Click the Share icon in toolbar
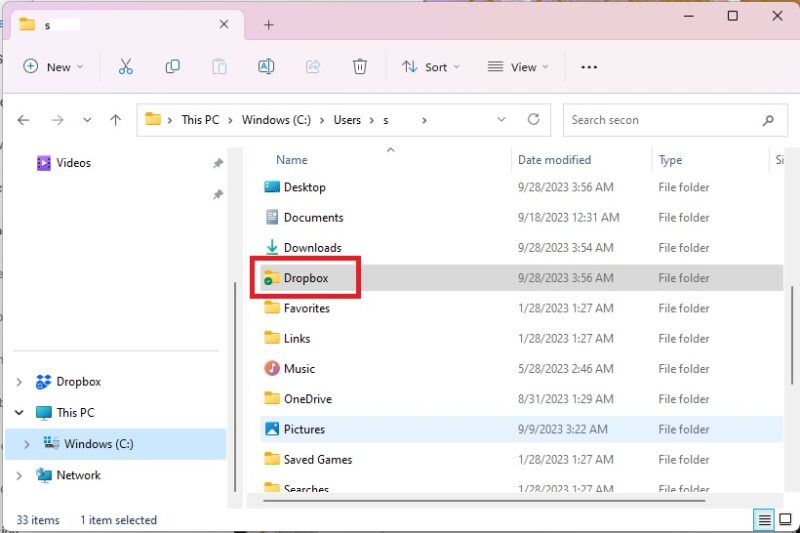The image size is (800, 533). pos(313,67)
